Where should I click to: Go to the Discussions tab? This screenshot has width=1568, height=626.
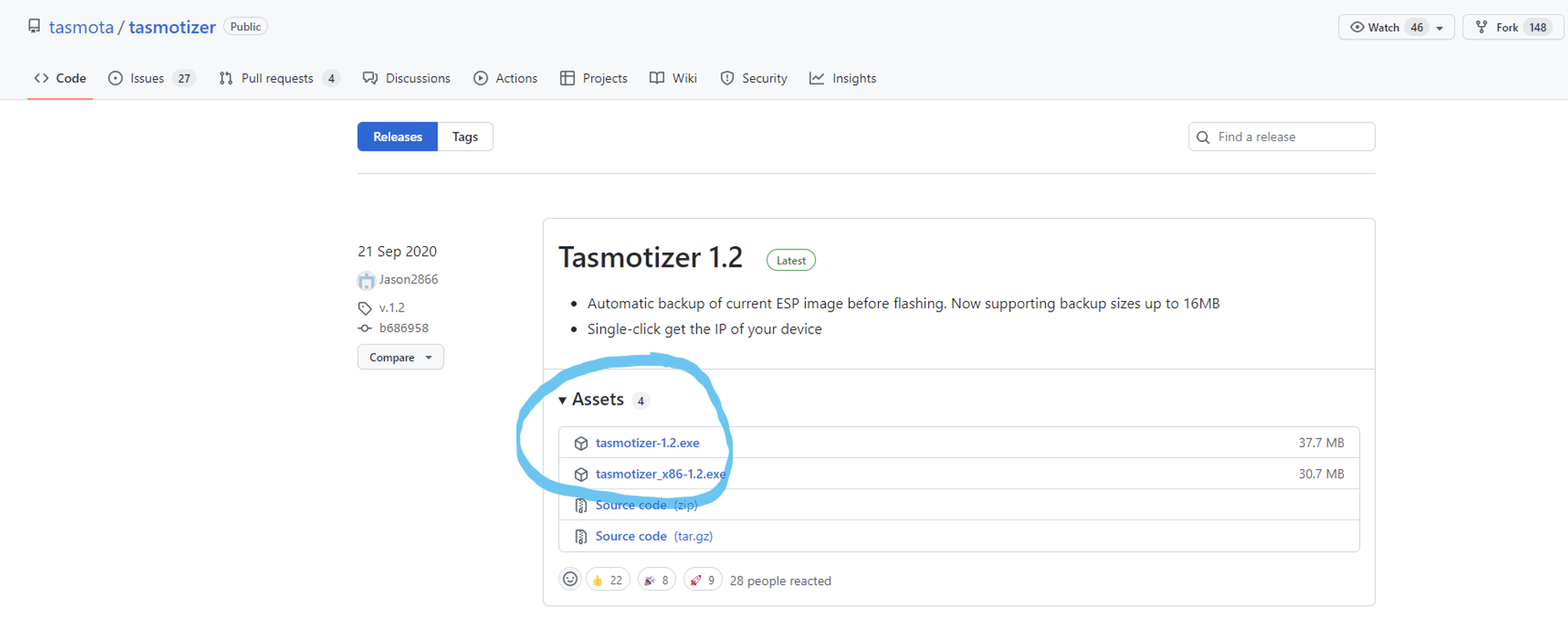pyautogui.click(x=407, y=78)
